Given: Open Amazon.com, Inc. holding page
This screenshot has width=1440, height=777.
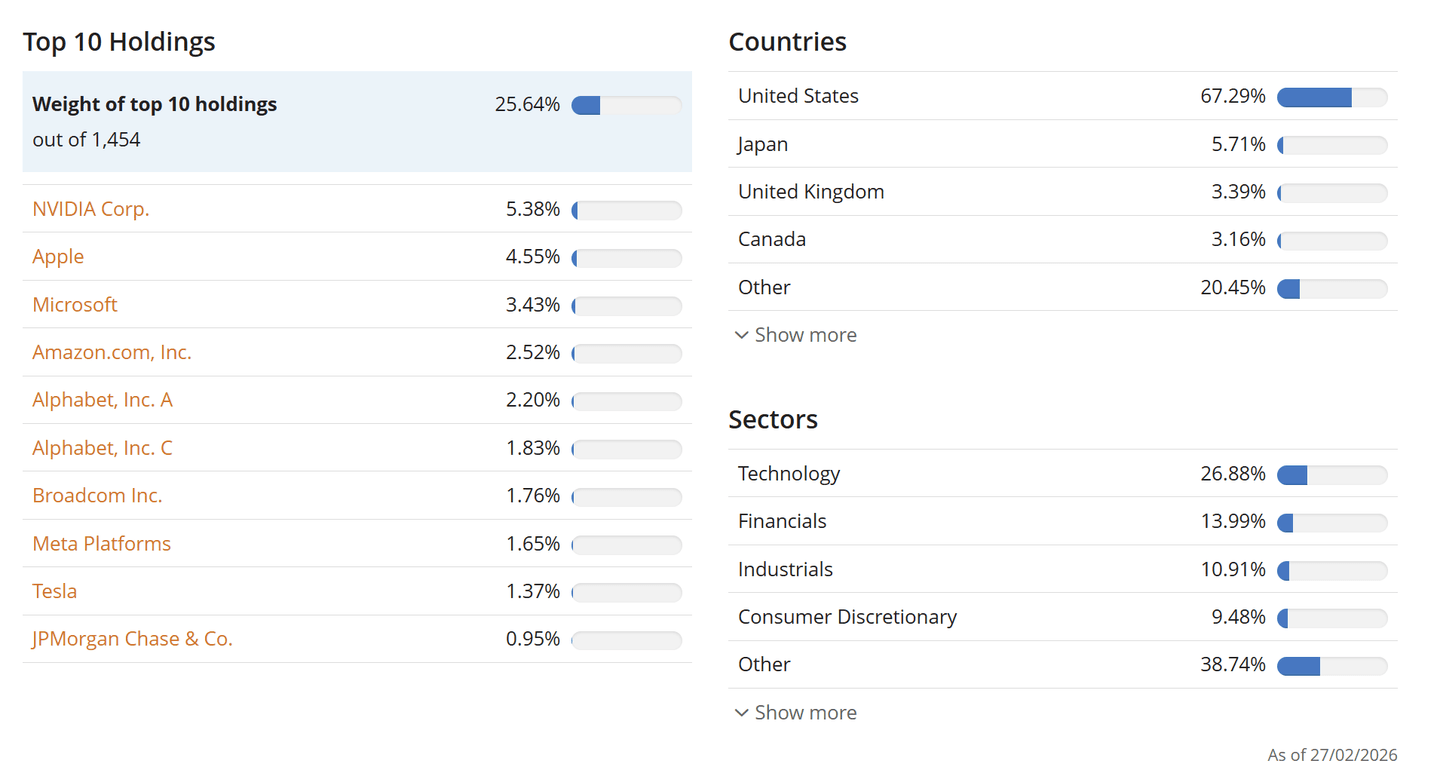Looking at the screenshot, I should click(x=112, y=353).
